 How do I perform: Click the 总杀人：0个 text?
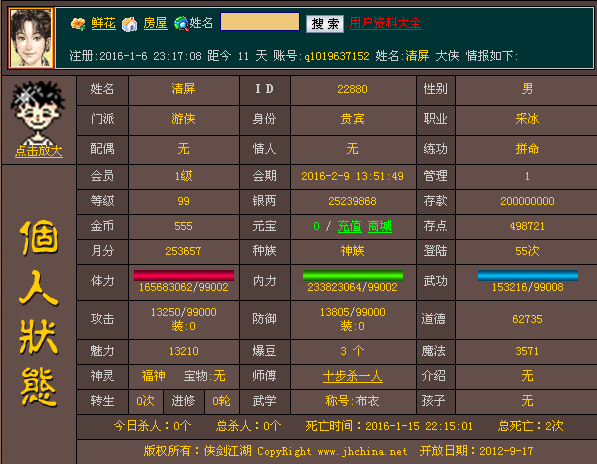[249, 426]
